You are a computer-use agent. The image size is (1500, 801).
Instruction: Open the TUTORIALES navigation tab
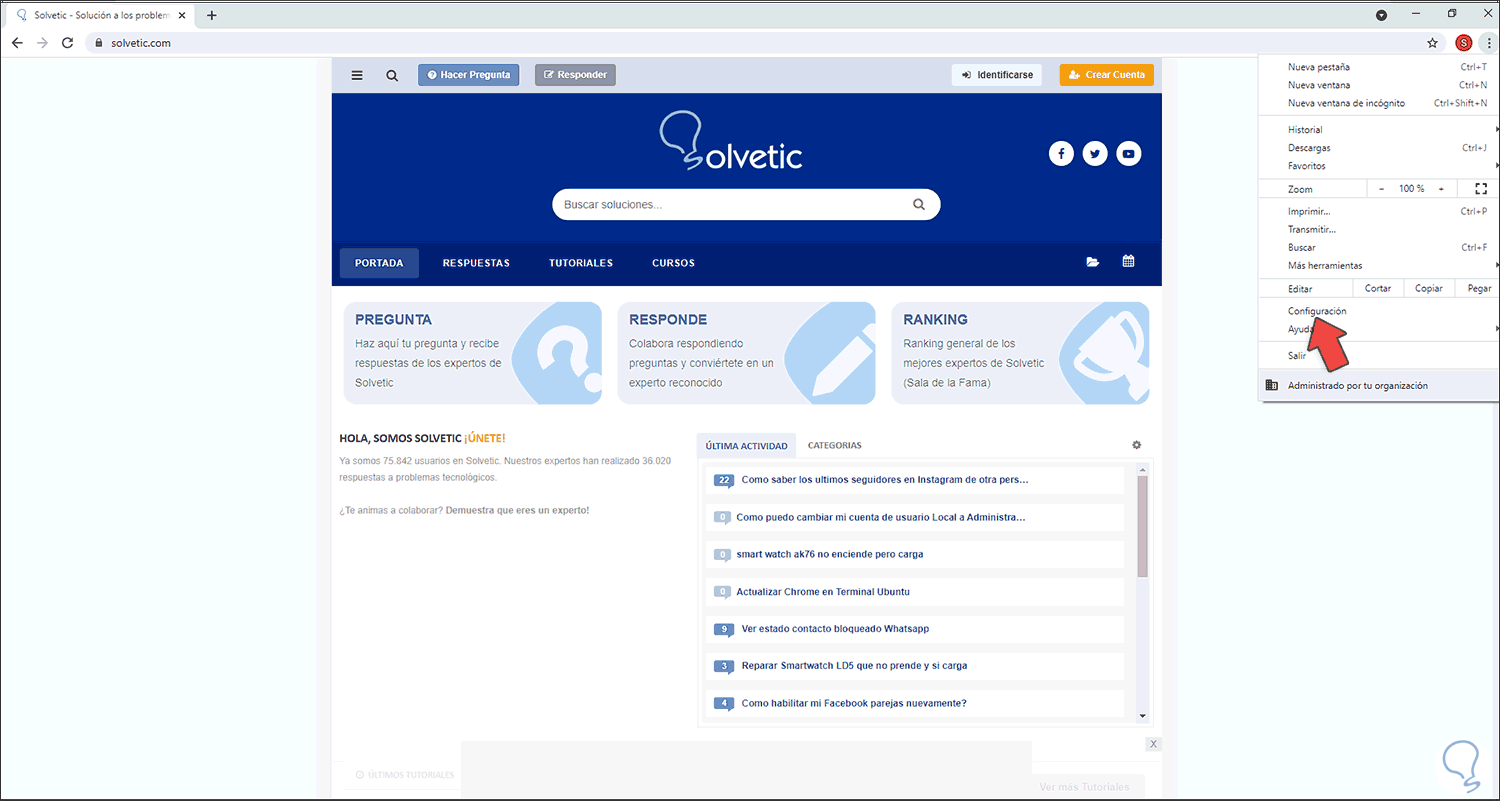tap(581, 263)
